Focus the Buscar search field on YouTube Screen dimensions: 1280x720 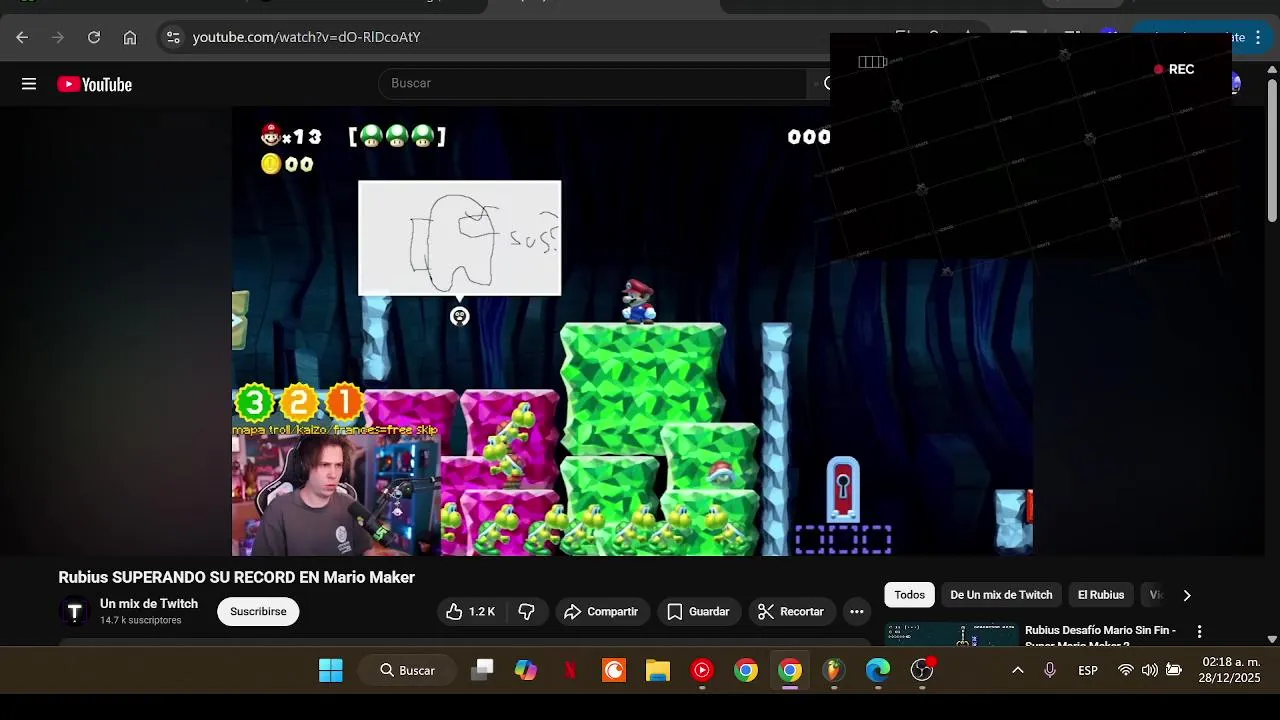coord(592,83)
